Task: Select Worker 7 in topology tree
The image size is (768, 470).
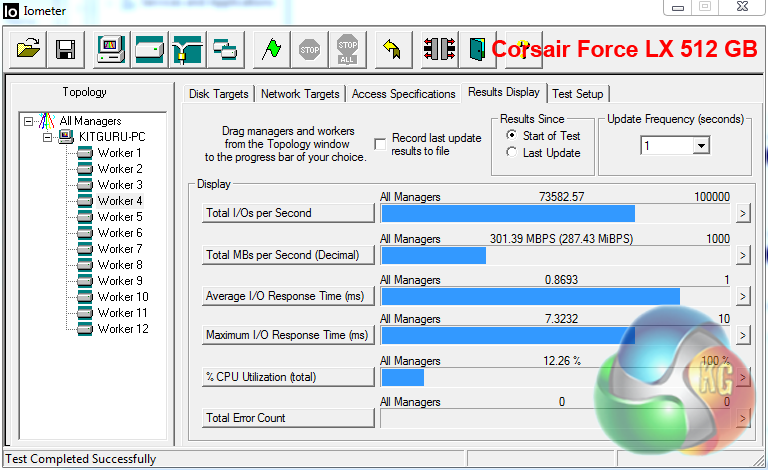Action: pyautogui.click(x=120, y=249)
